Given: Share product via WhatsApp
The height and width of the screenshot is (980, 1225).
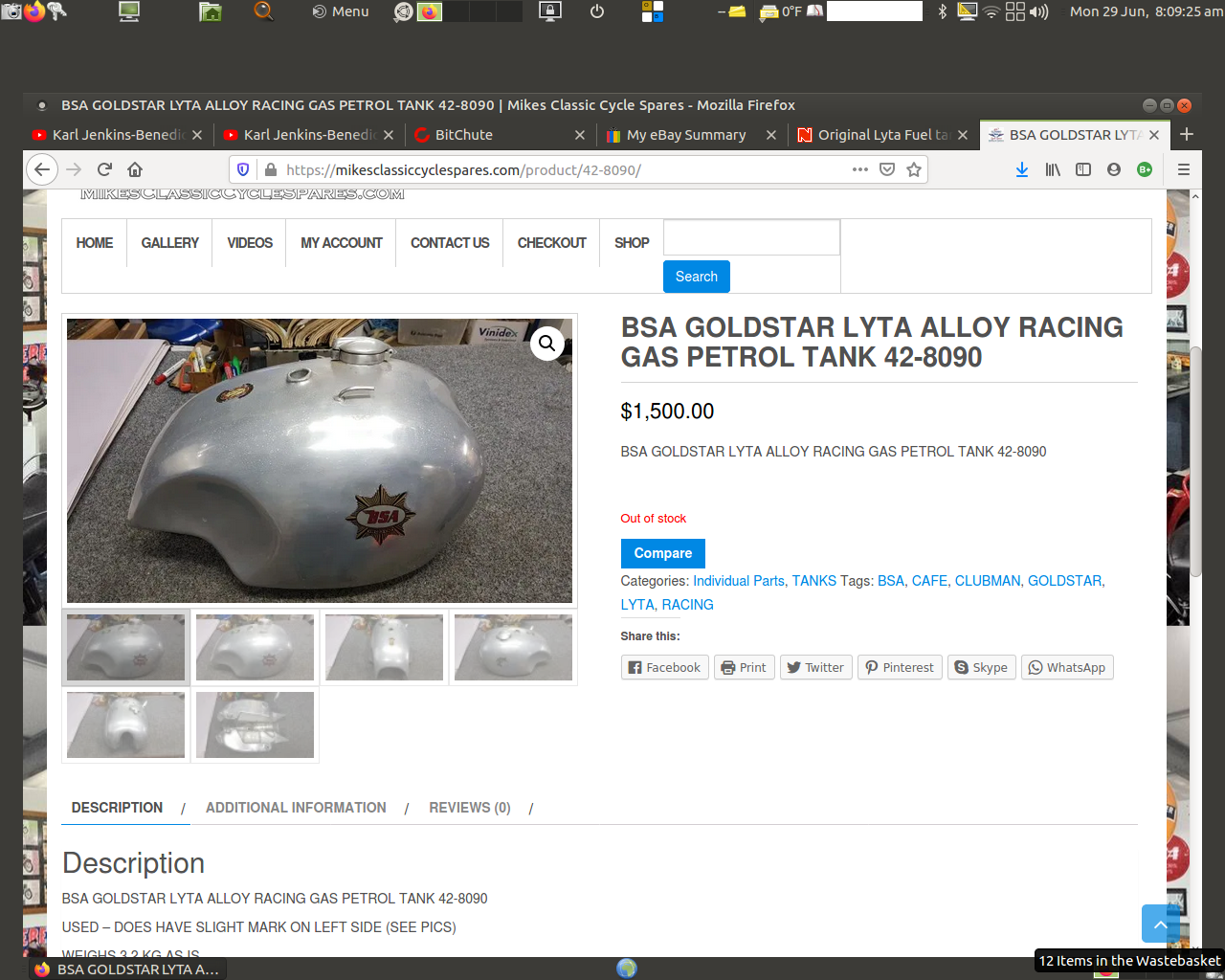Looking at the screenshot, I should click(x=1067, y=668).
